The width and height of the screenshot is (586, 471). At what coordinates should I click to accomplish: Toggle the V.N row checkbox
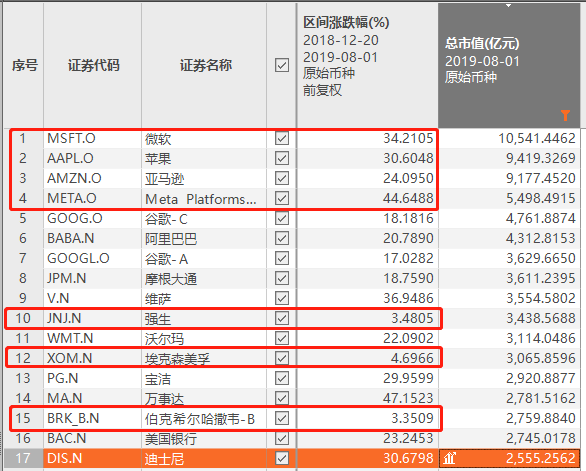282,298
